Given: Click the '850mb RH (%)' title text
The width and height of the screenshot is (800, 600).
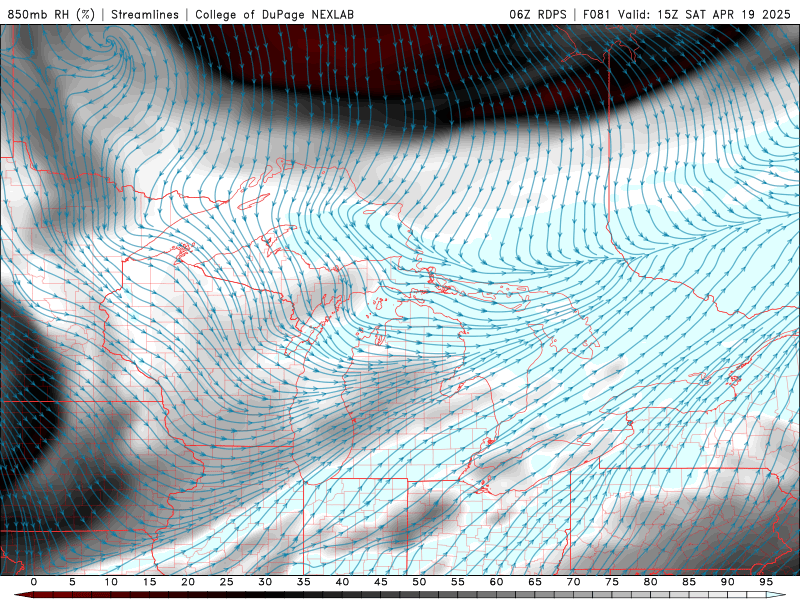Looking at the screenshot, I should point(52,15).
